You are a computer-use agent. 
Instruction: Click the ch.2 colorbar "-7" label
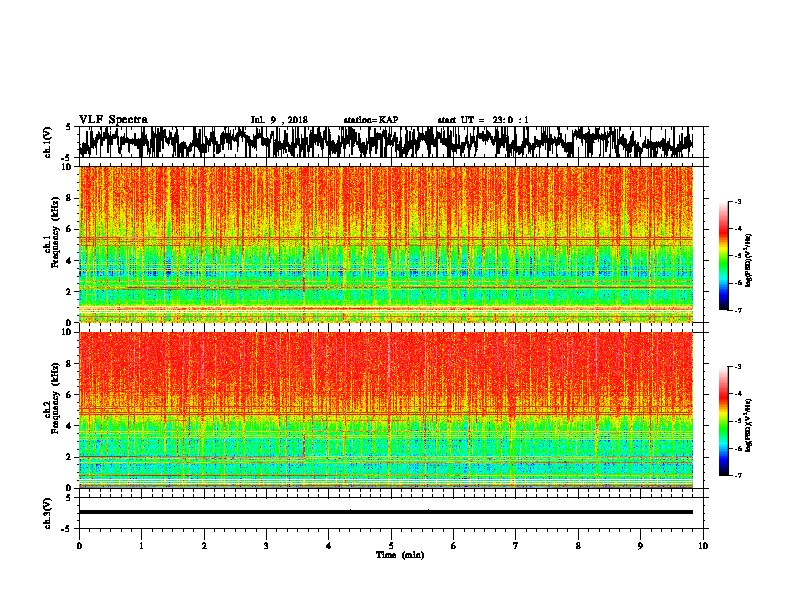737,475
